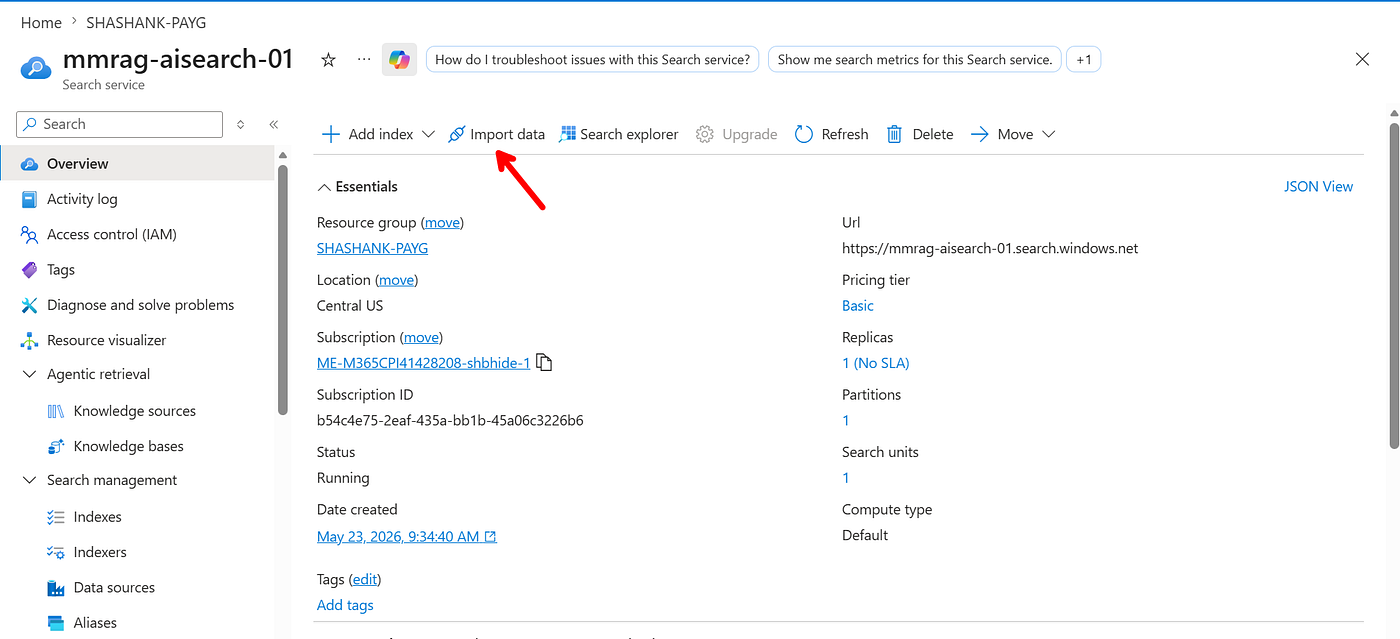Click the Aliases icon
The width and height of the screenshot is (1400, 639).
pyautogui.click(x=56, y=623)
